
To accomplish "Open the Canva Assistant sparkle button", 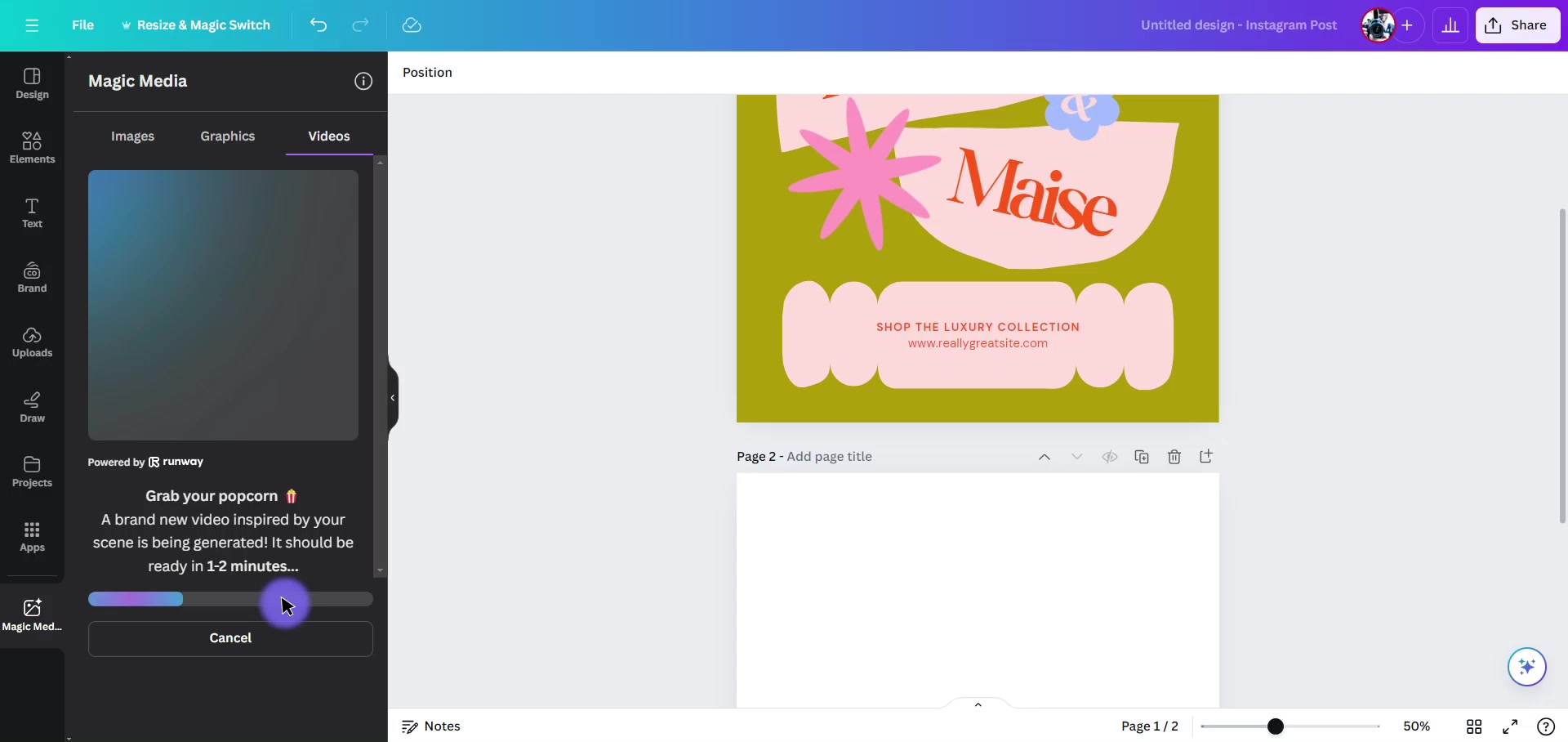I will point(1527,667).
